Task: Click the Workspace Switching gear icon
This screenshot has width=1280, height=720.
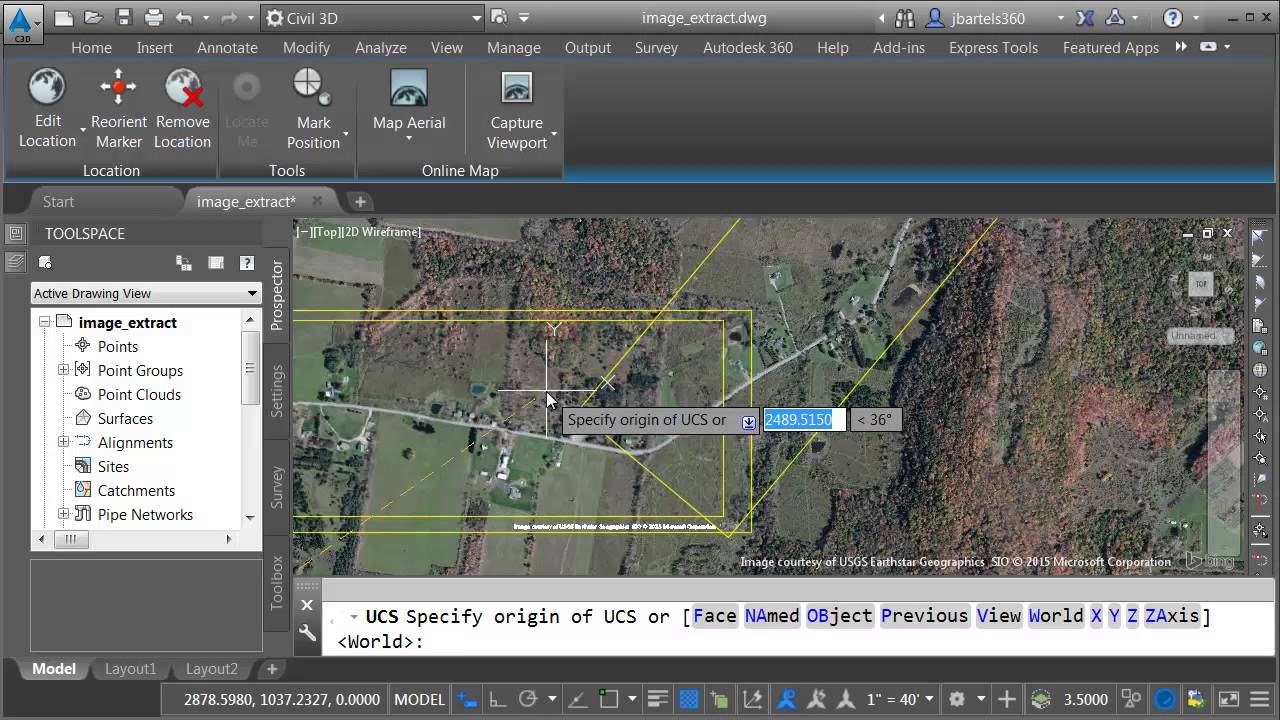Action: [957, 699]
